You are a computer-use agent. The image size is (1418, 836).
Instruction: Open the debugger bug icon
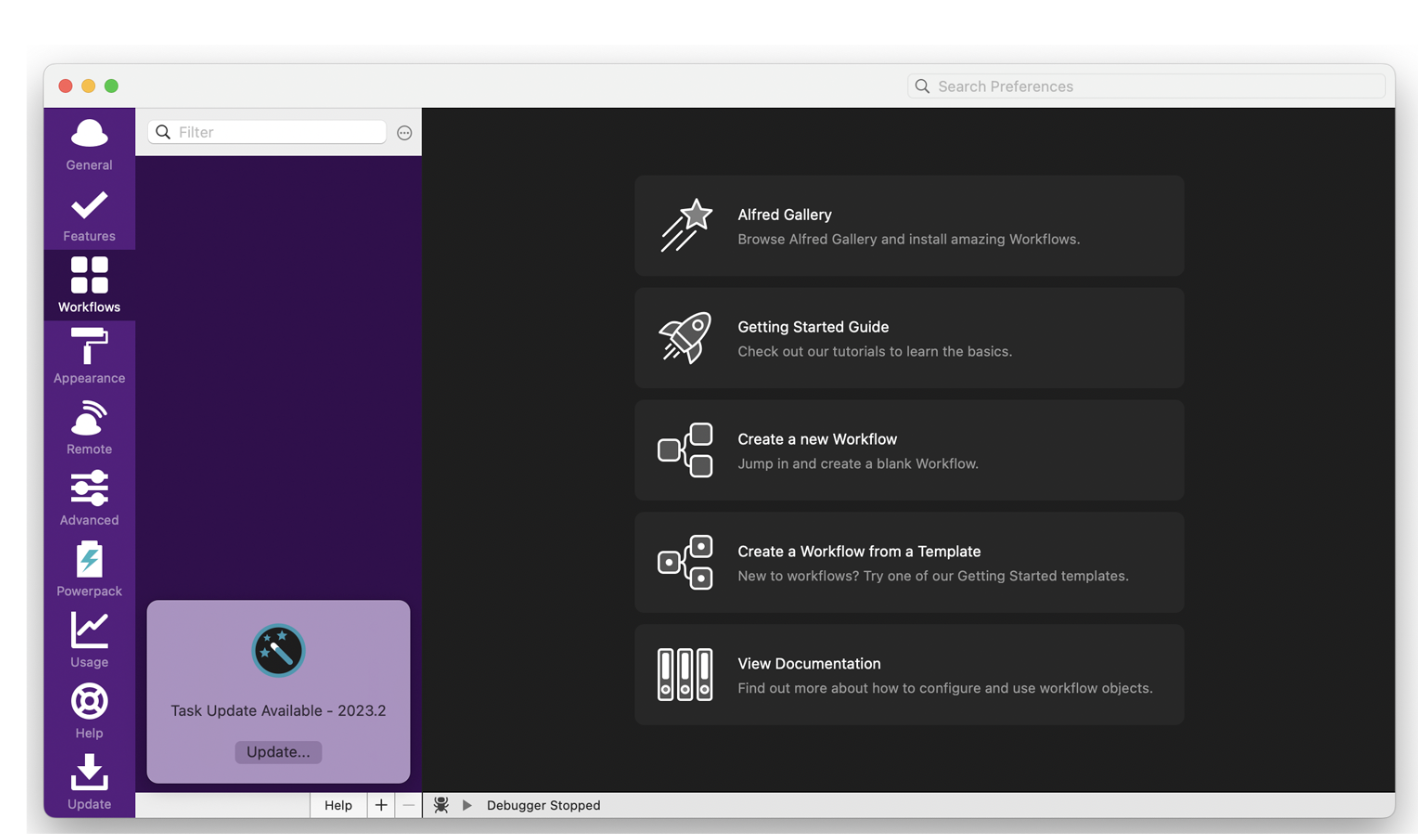(441, 805)
